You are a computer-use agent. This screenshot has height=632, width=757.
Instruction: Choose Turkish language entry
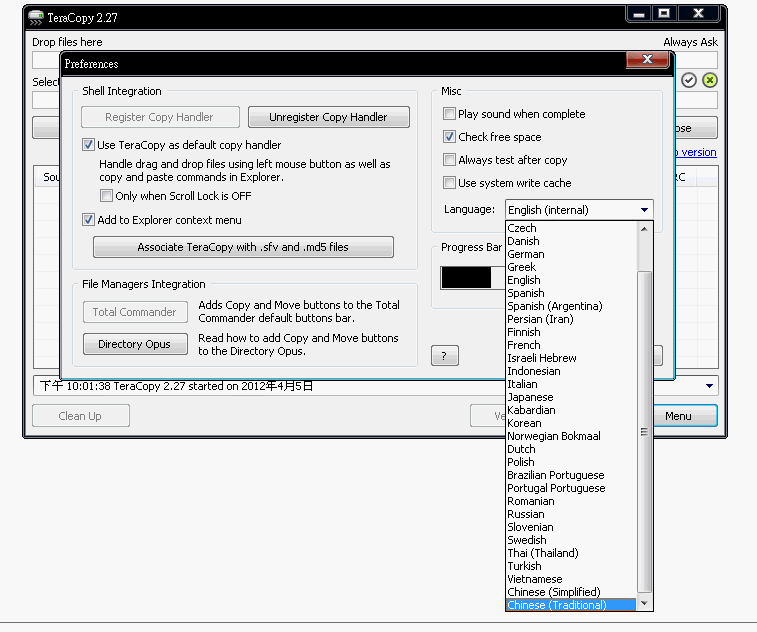click(x=571, y=567)
